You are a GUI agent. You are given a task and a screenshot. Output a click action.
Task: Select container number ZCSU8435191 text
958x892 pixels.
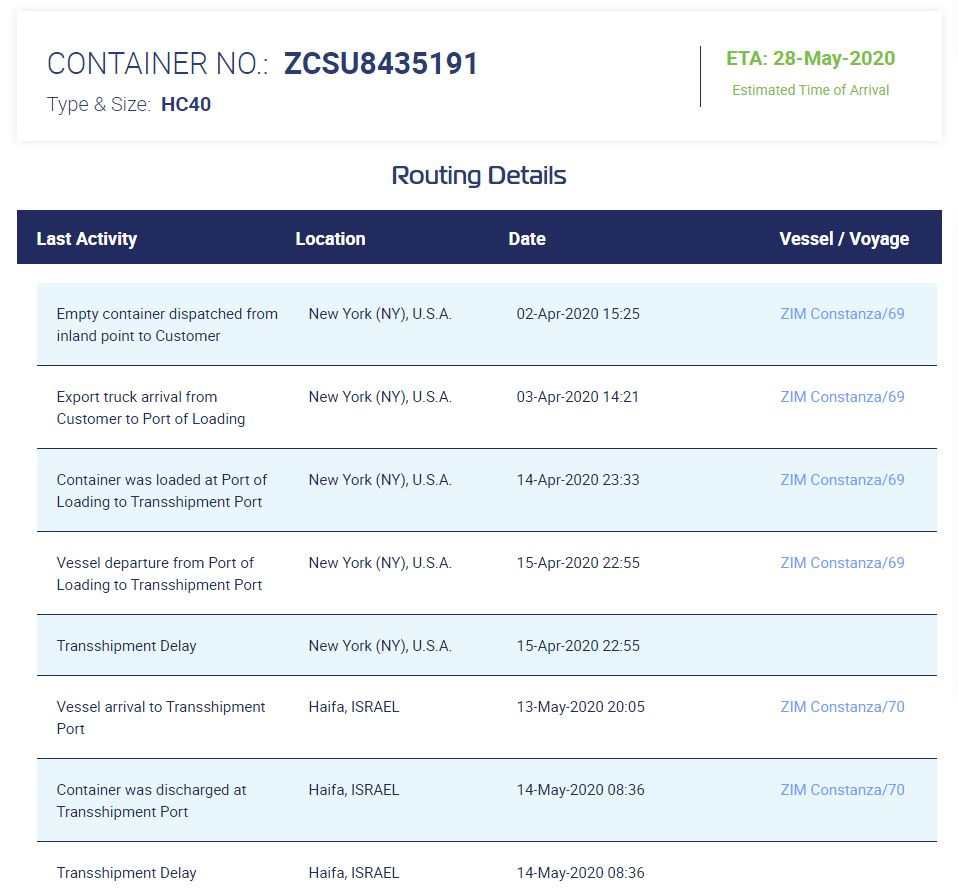pos(381,64)
